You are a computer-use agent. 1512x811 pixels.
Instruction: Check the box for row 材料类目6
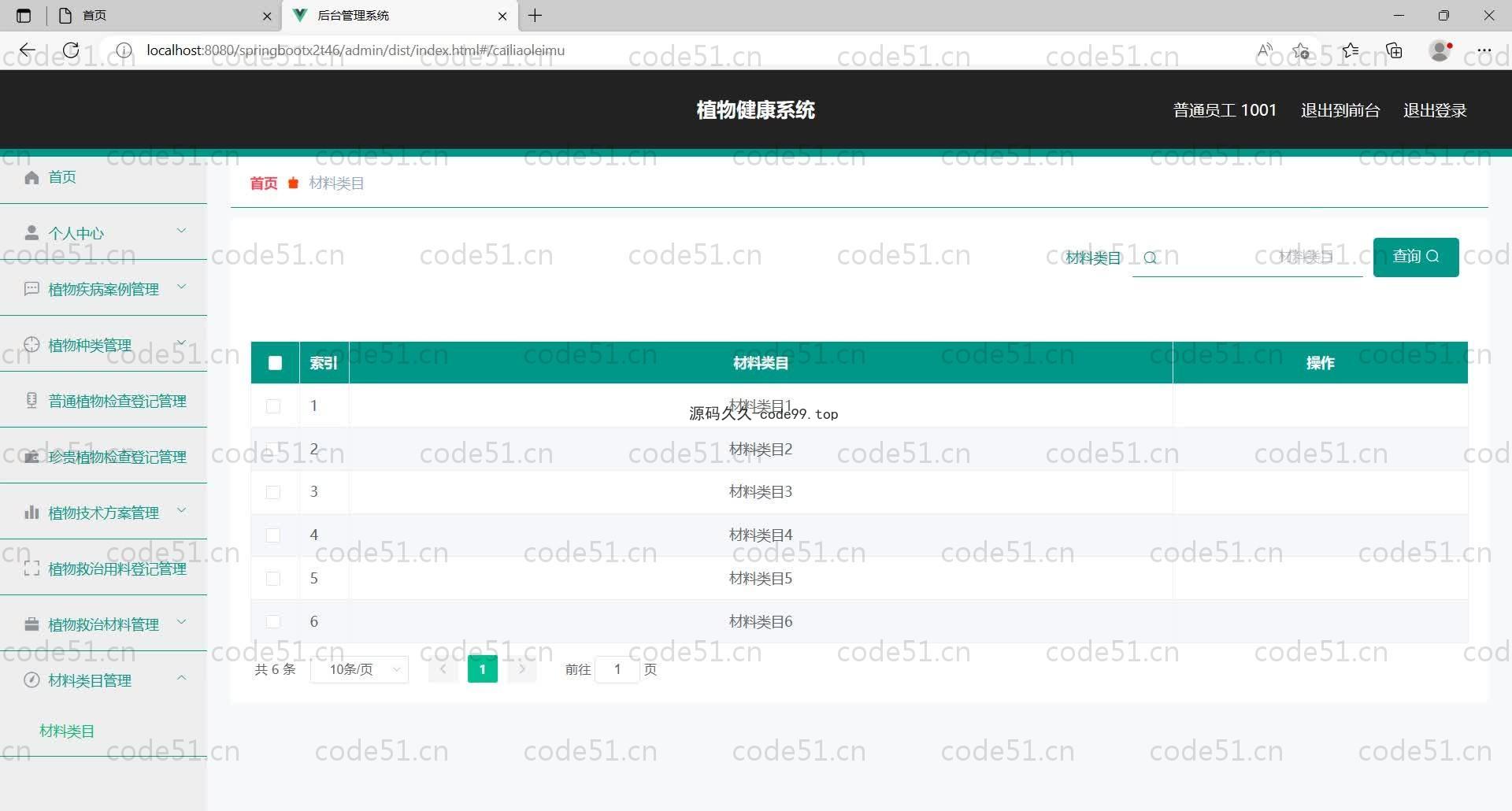(273, 622)
